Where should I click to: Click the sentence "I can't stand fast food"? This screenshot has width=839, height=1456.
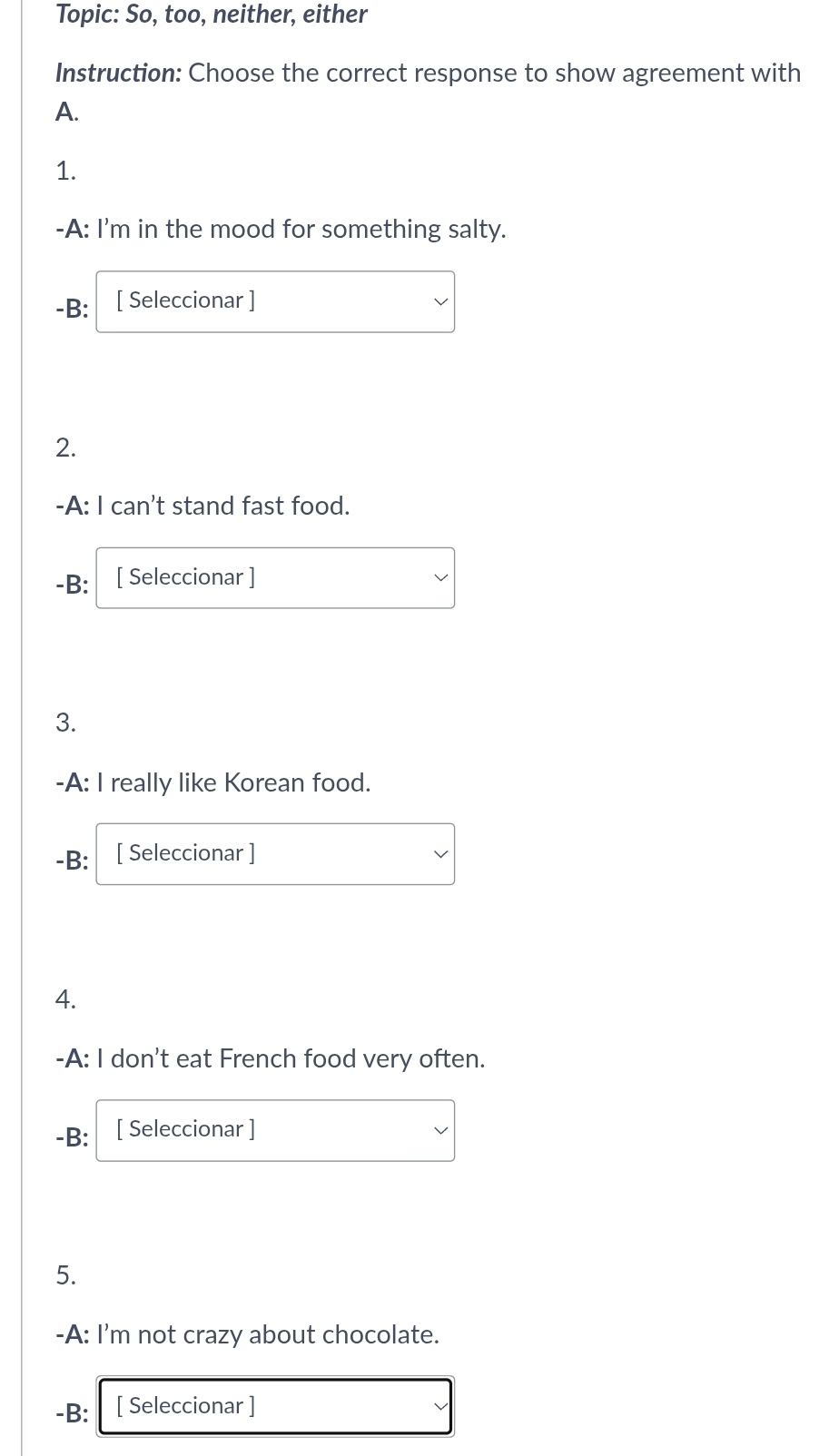click(x=230, y=506)
